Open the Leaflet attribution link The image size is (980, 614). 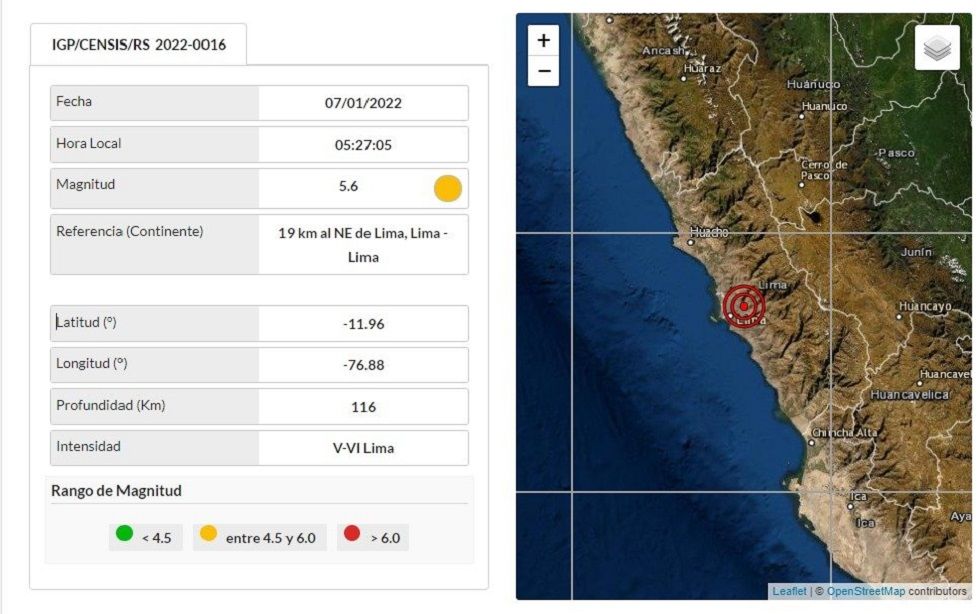788,592
